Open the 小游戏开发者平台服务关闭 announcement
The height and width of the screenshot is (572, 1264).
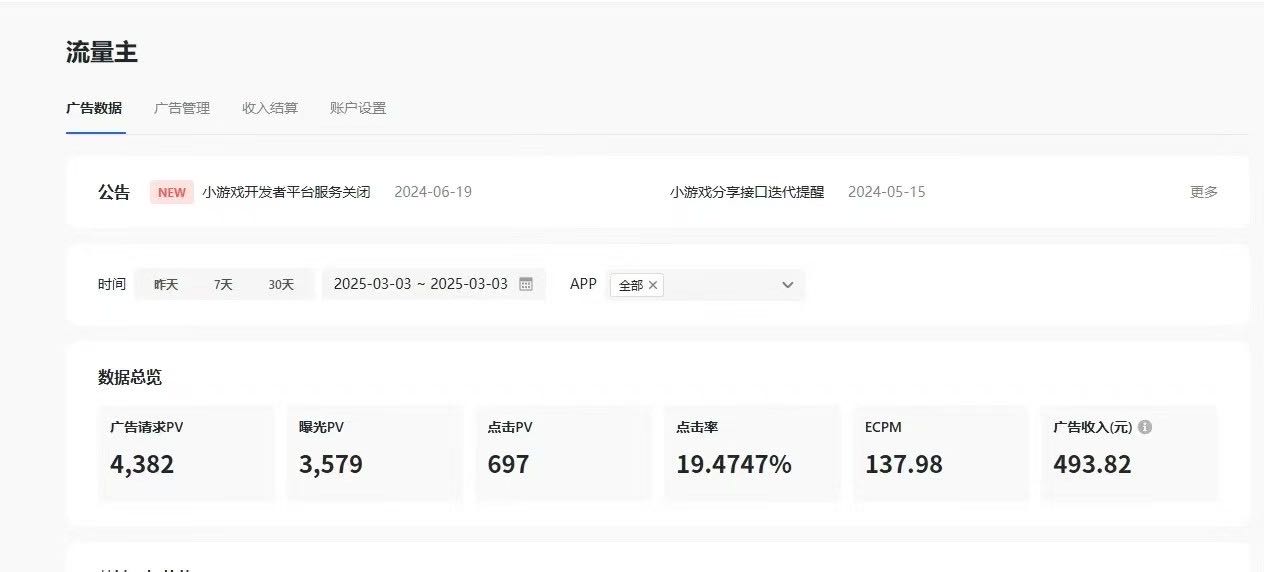286,192
